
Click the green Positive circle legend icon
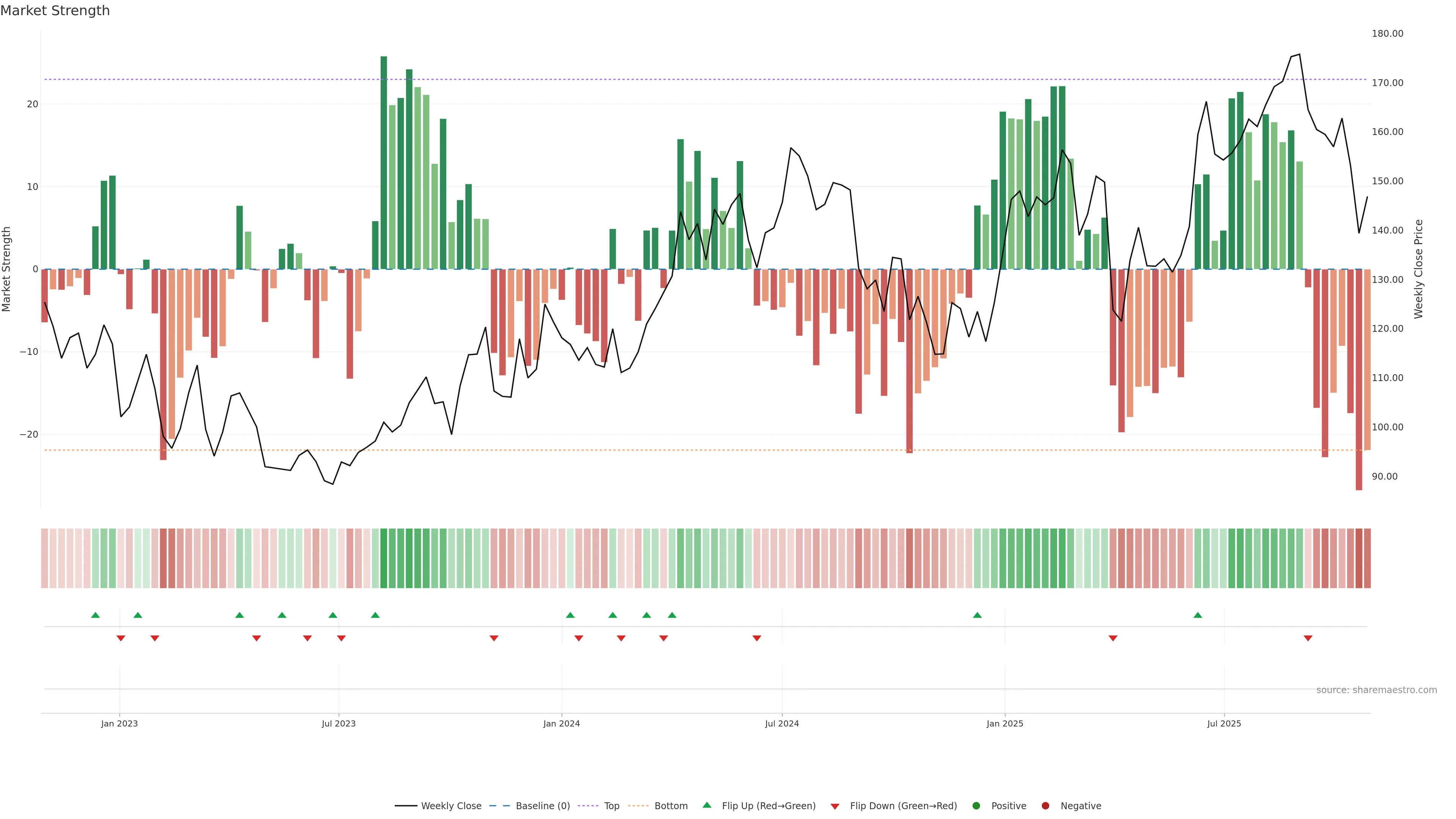click(x=976, y=806)
